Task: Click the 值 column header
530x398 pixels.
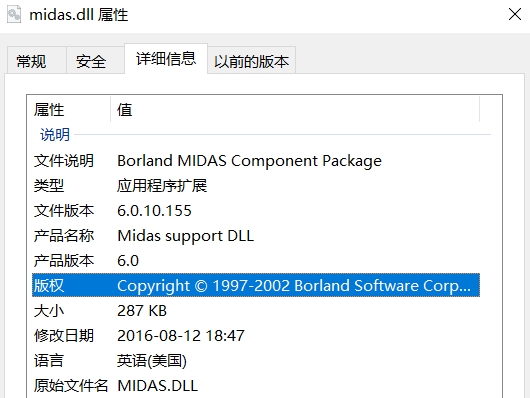Action: pos(295,110)
